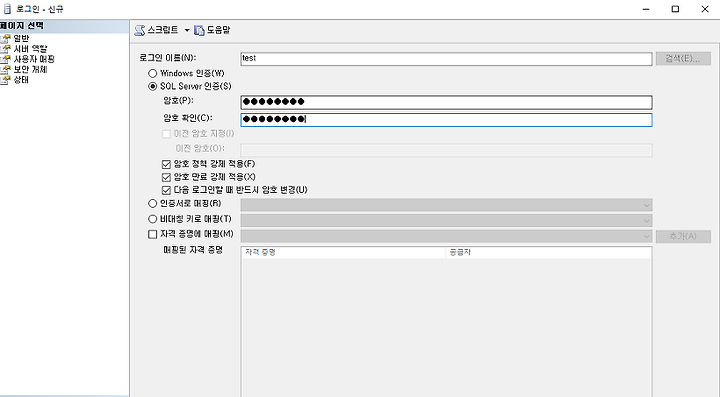720x397 pixels.
Task: Select 인증서로 매핑 radio button
Action: 152,203
